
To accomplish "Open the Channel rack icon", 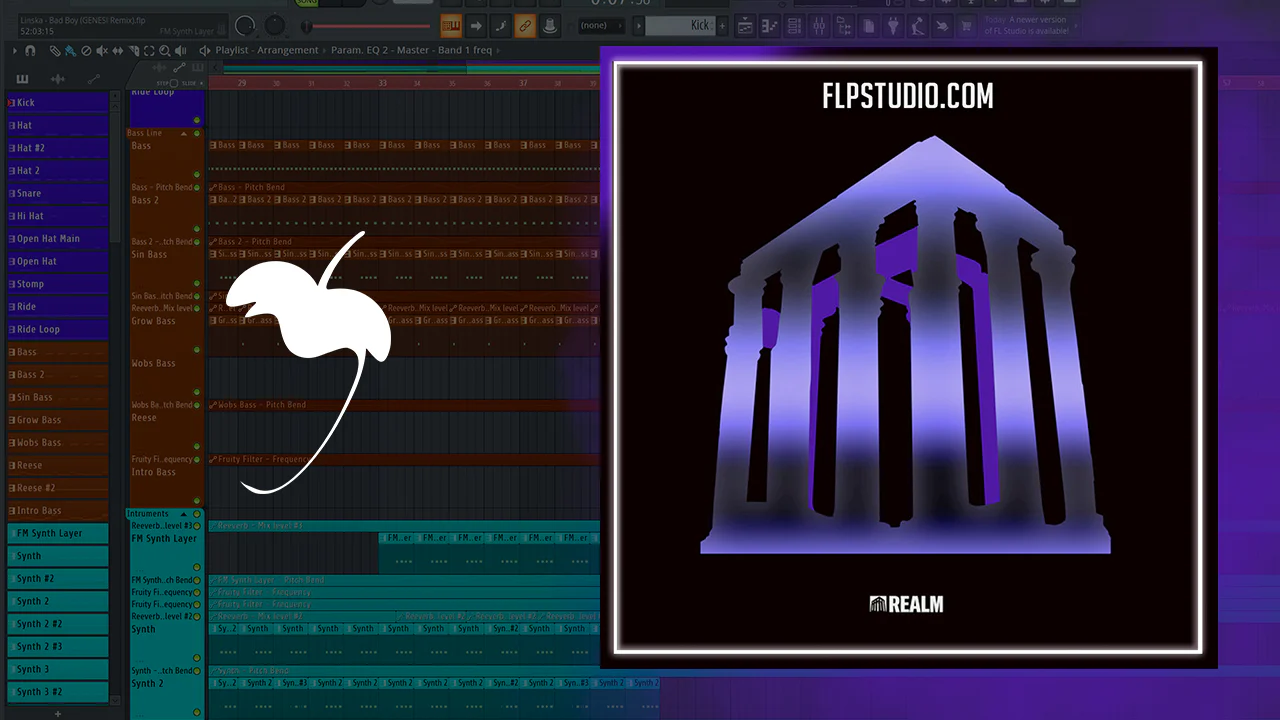I will [x=795, y=26].
